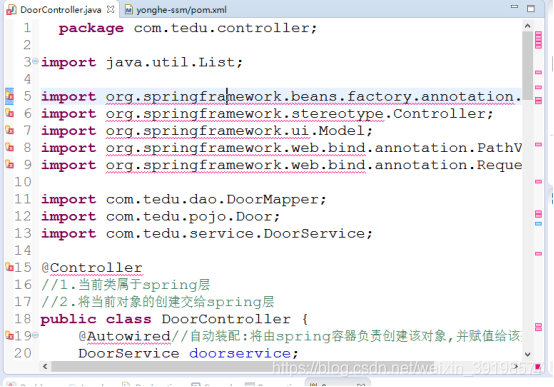554x387 pixels.
Task: Click the @Autowired annotation text
Action: point(125,336)
